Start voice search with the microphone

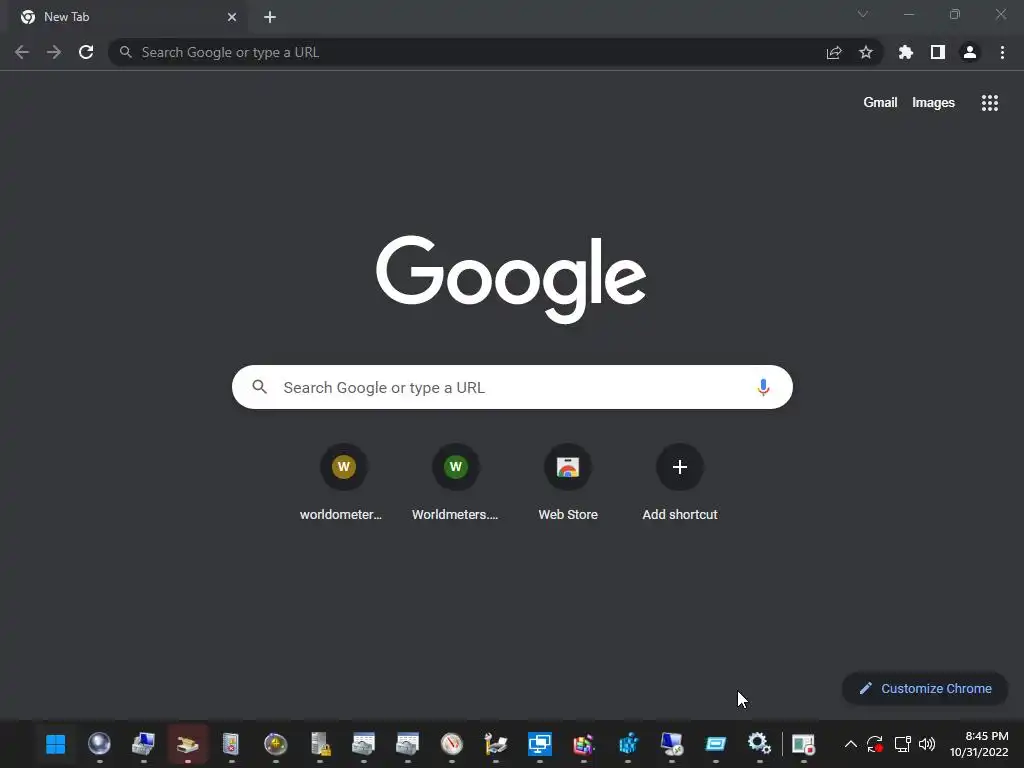(763, 387)
